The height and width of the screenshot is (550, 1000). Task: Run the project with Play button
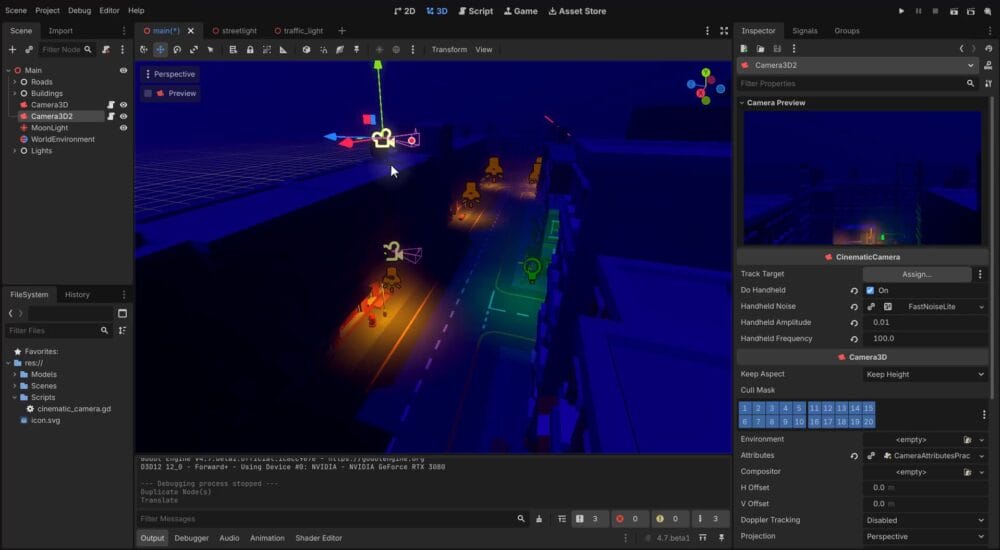tap(901, 11)
